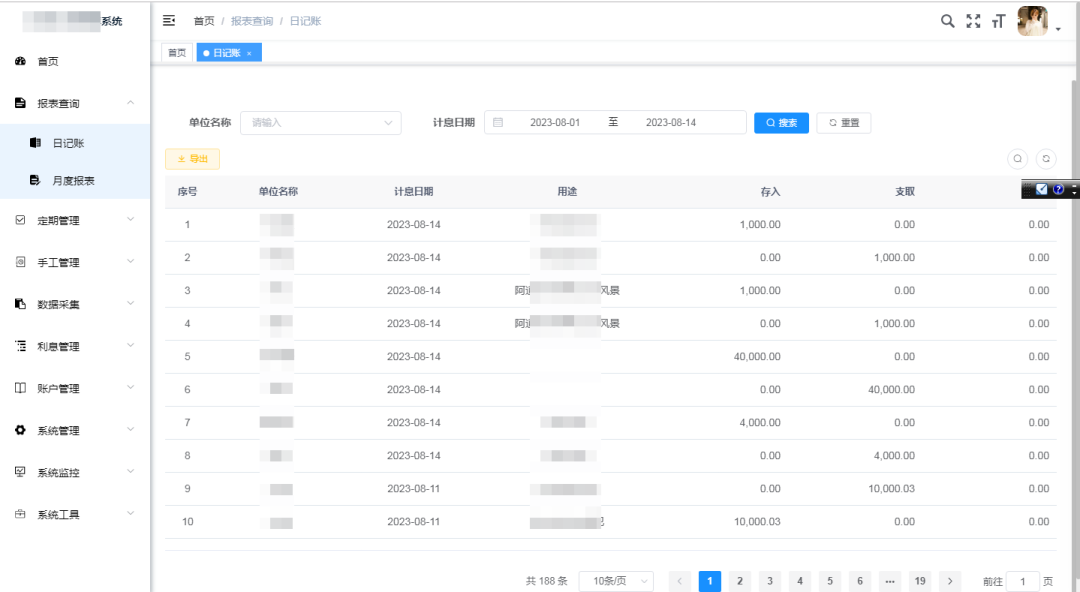
Task: Expand the 定期管理 sidebar menu
Action: 75,220
